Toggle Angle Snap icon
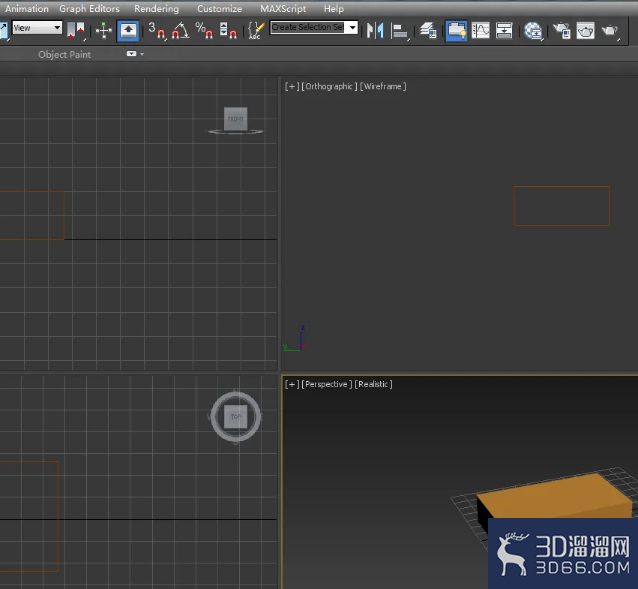Viewport: 638px width, 589px height. pyautogui.click(x=180, y=31)
